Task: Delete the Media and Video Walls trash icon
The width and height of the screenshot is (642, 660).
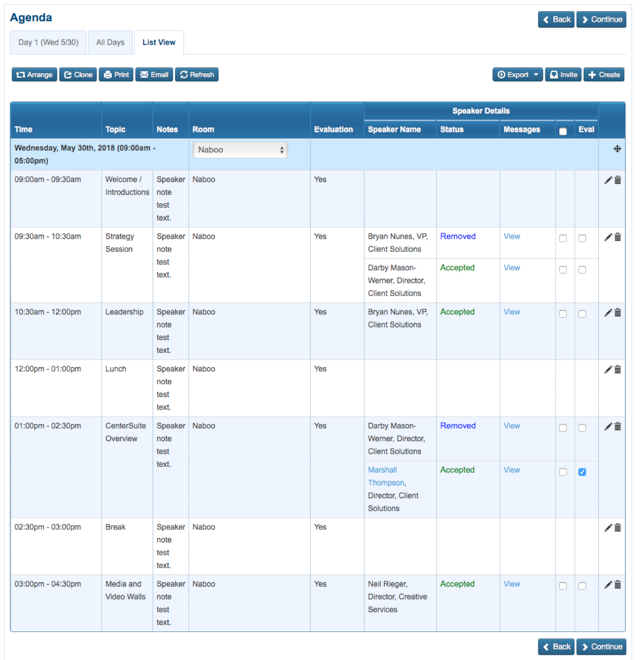Action: (618, 585)
